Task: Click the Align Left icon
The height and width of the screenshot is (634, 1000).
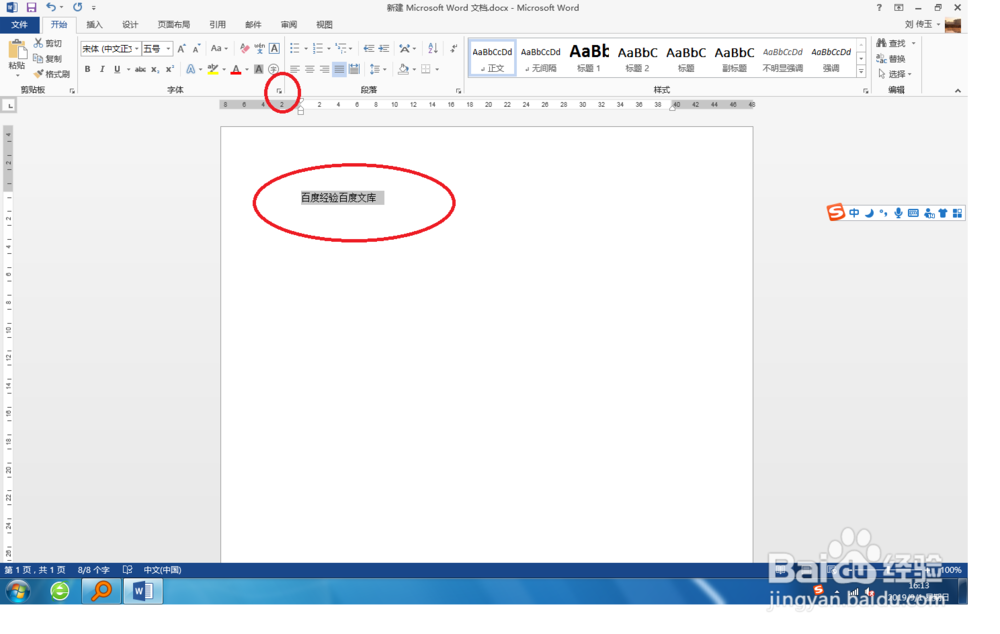Action: click(x=295, y=69)
